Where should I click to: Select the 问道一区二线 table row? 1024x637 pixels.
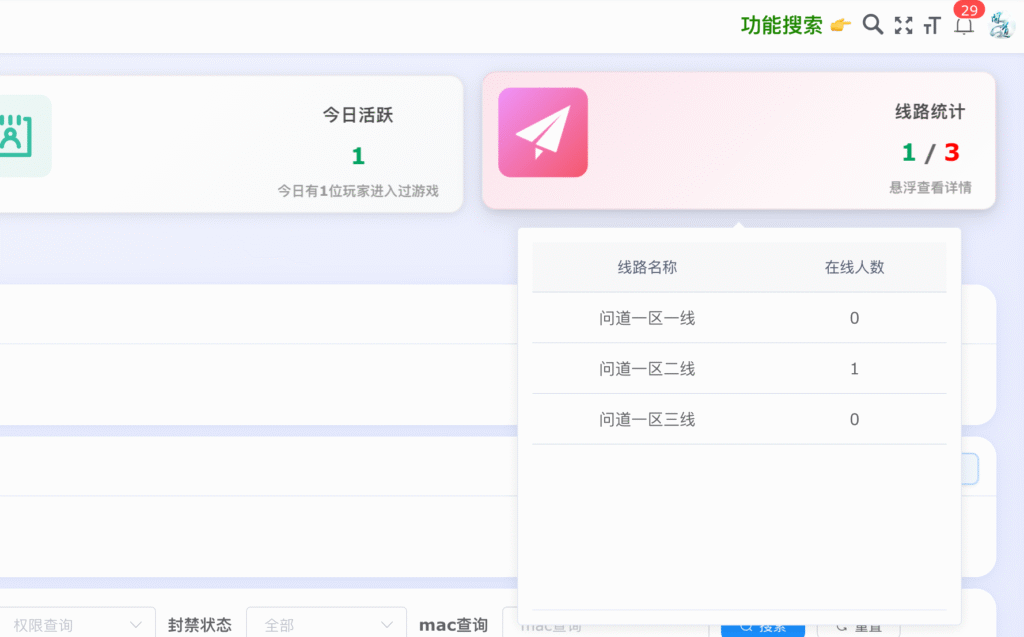740,368
